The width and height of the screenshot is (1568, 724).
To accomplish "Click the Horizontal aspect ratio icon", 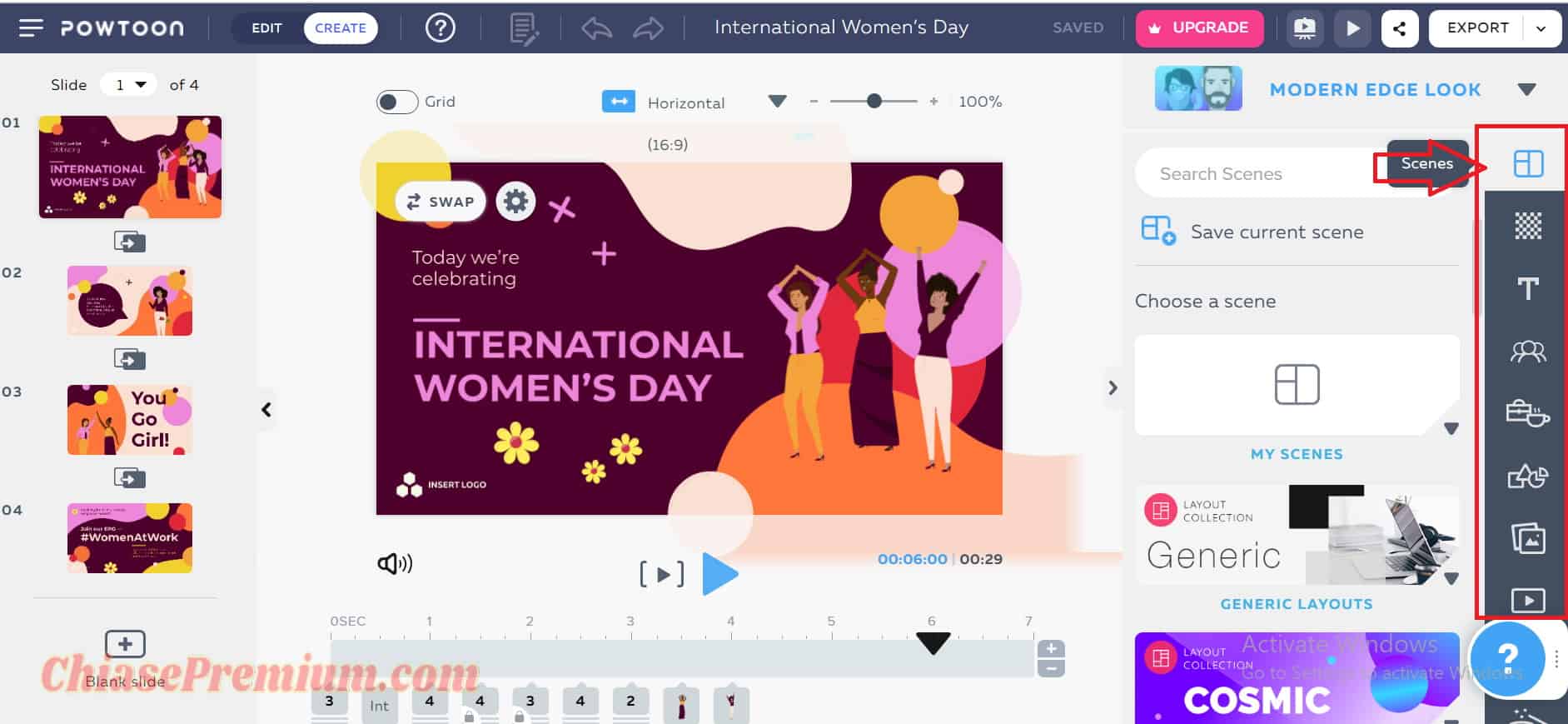I will point(618,102).
